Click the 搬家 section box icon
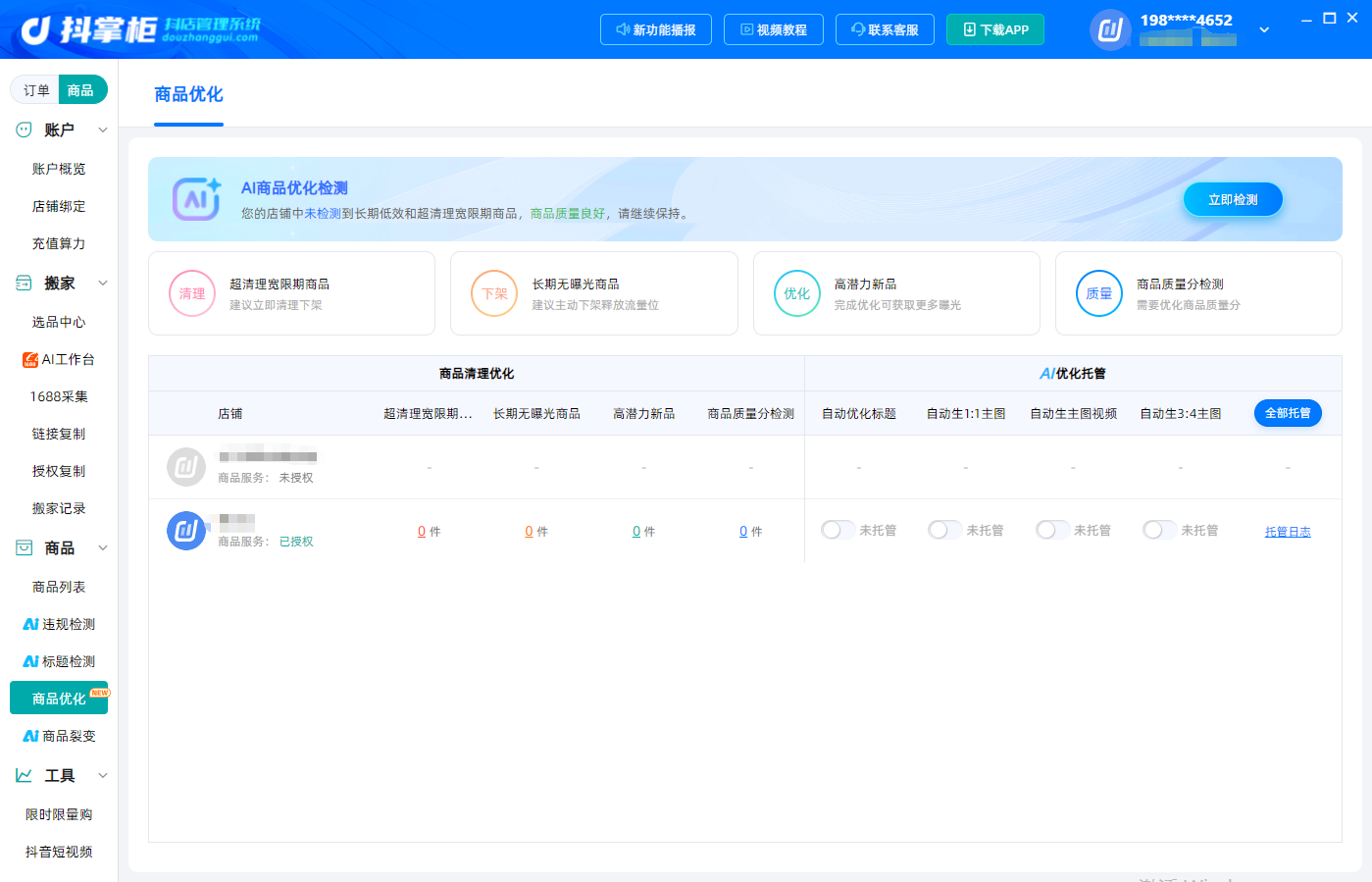Viewport: 1372px width, 882px height. [x=24, y=283]
